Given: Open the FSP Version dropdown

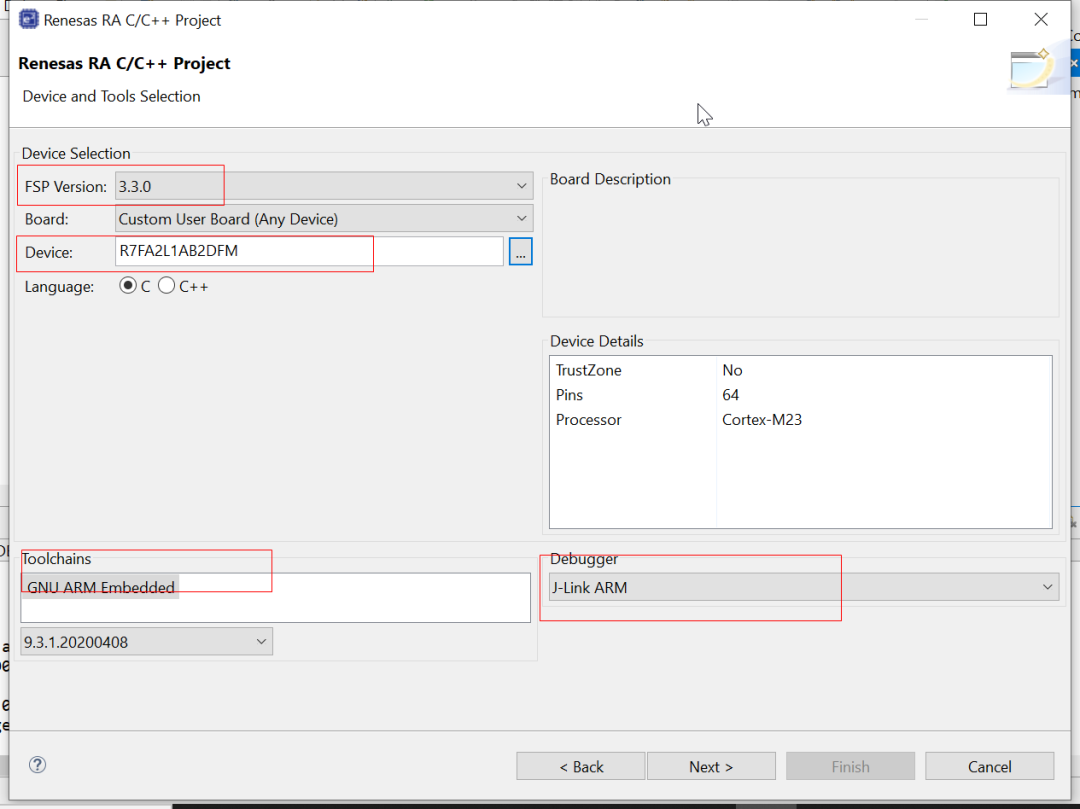Looking at the screenshot, I should tap(324, 186).
